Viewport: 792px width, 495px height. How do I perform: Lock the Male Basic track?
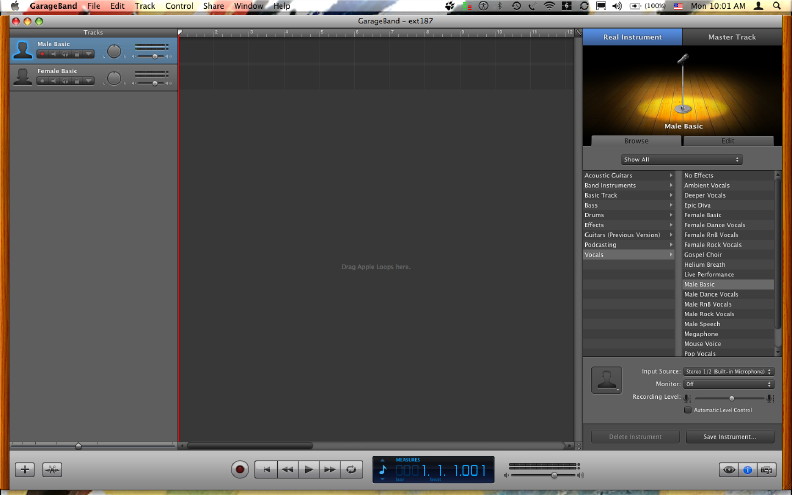tap(77, 54)
